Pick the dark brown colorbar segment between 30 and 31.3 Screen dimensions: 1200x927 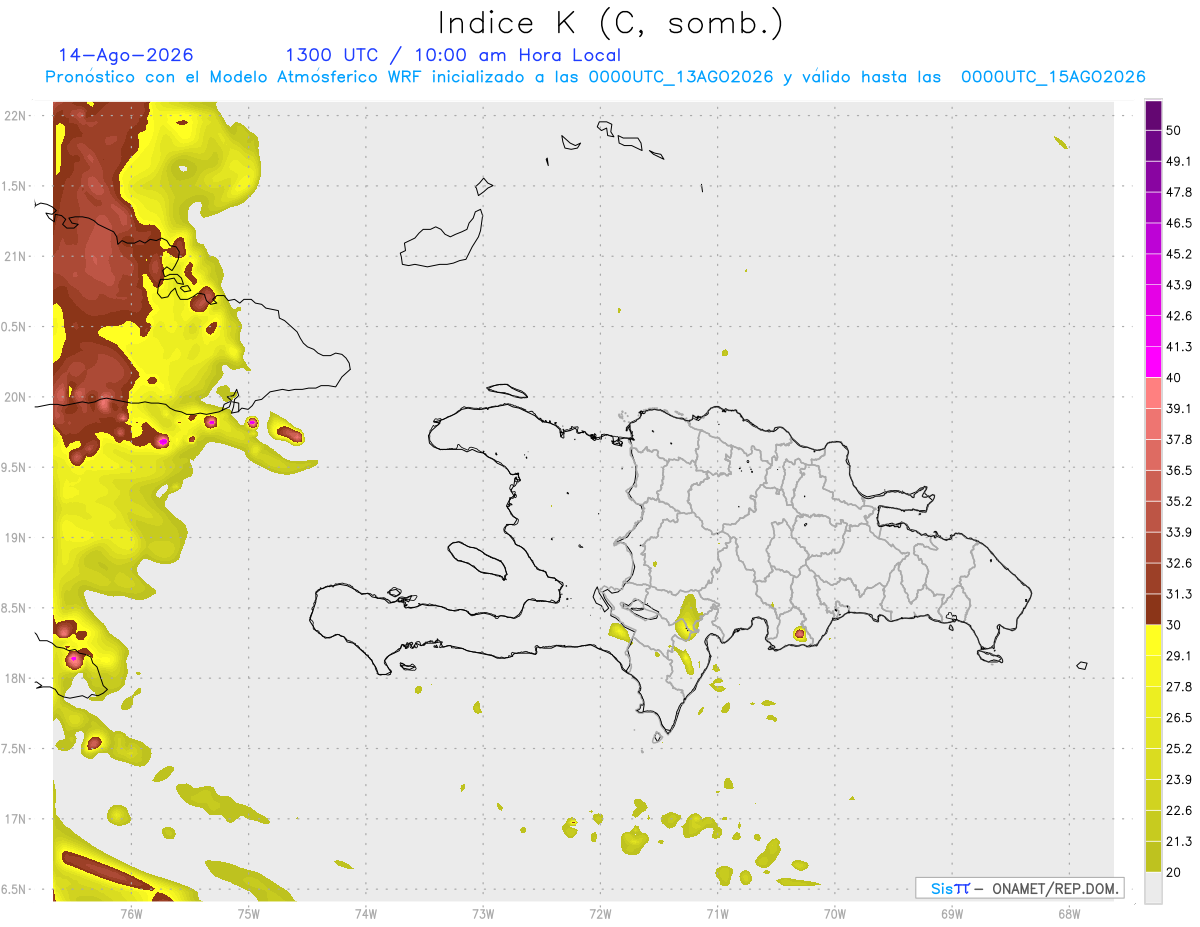[1153, 610]
